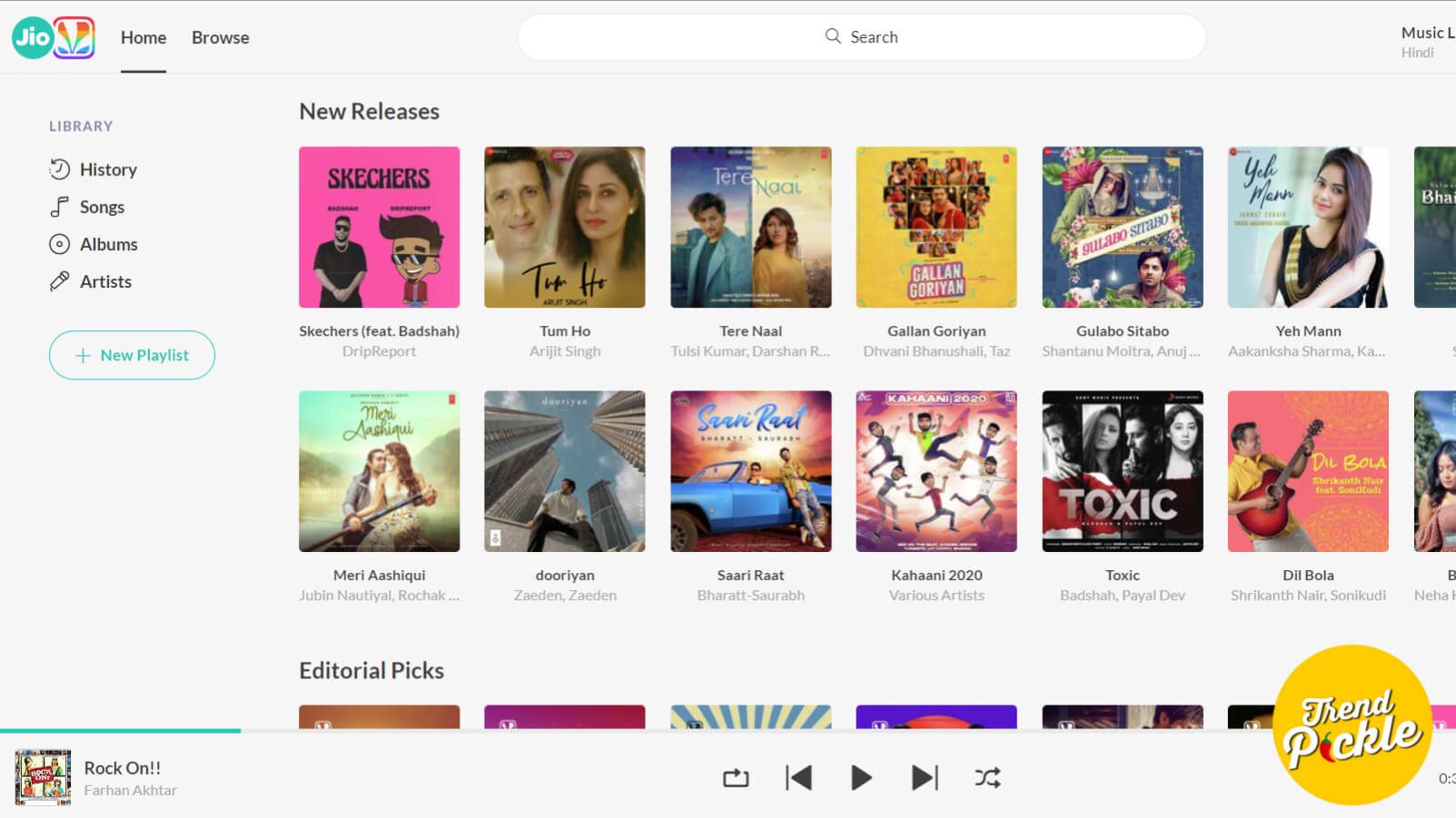Open the Tere Naal album cover
This screenshot has width=1456, height=818.
[x=751, y=227]
